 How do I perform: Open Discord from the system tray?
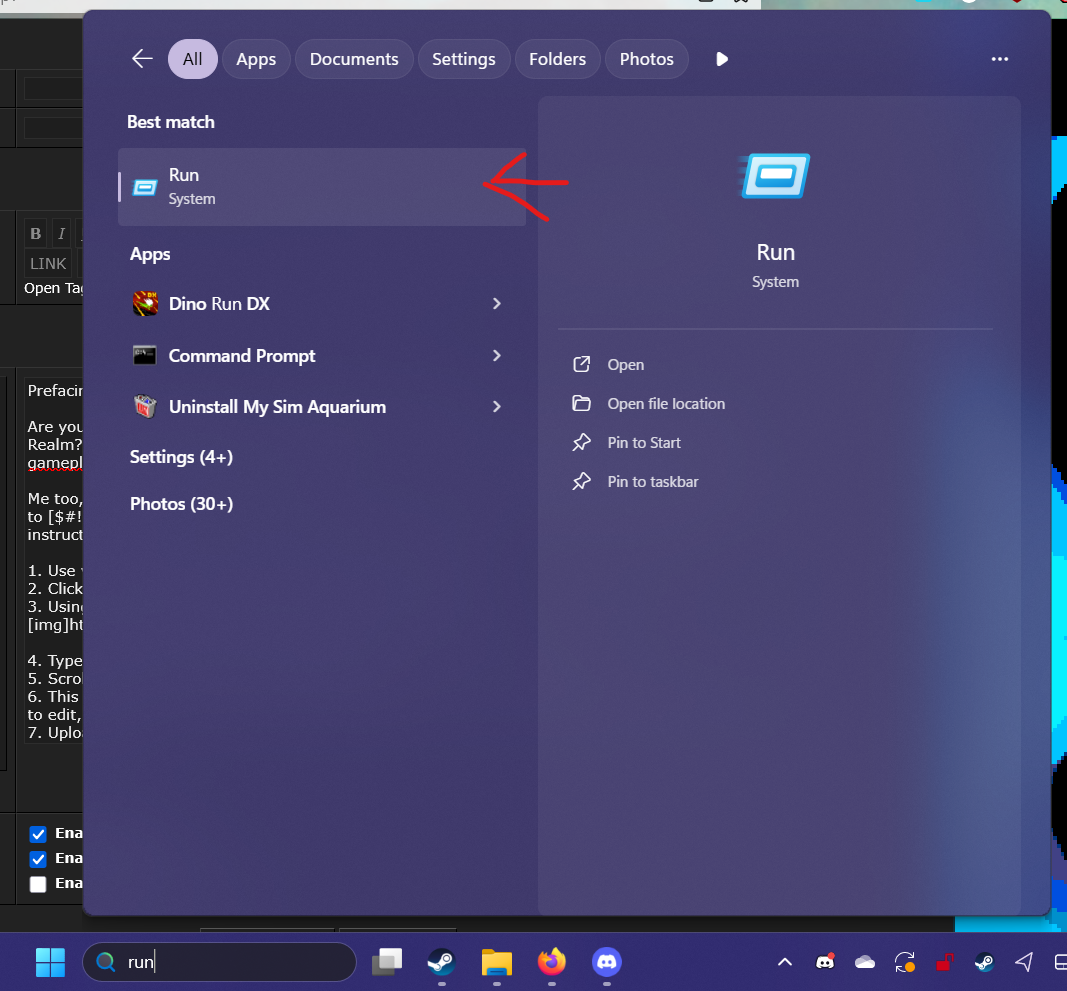pos(825,961)
